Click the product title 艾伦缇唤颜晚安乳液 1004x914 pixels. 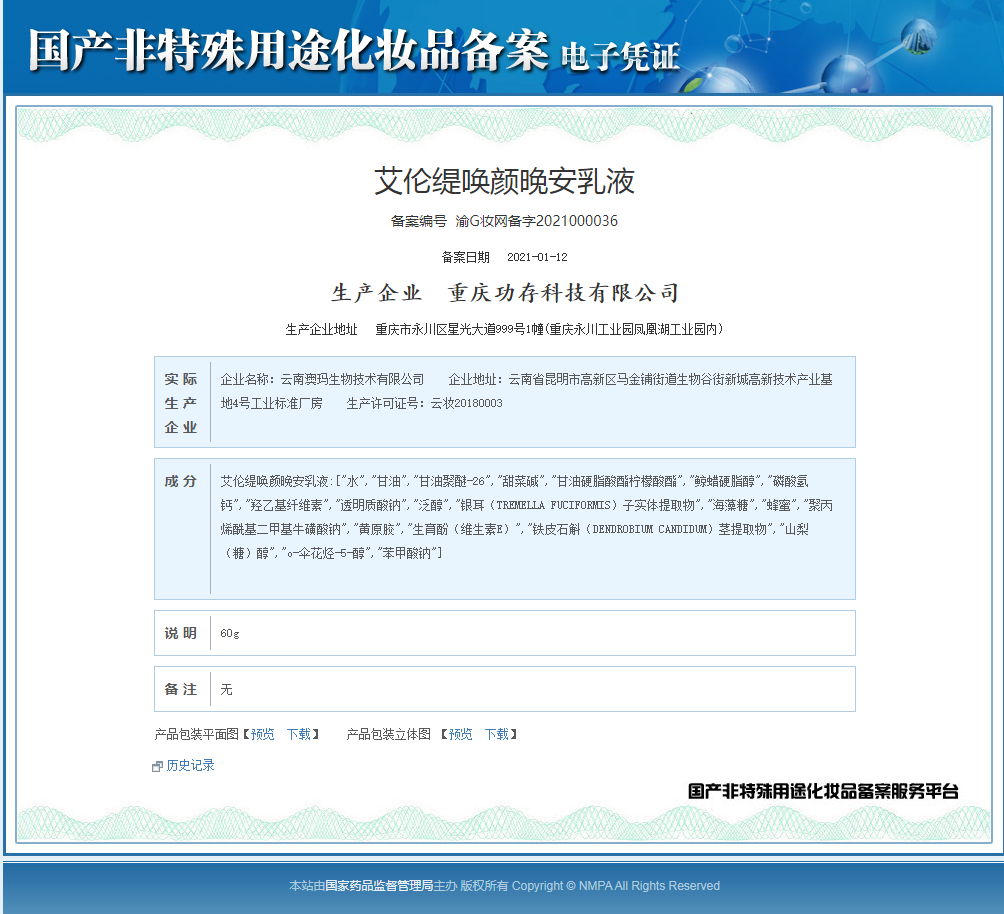pyautogui.click(x=505, y=181)
